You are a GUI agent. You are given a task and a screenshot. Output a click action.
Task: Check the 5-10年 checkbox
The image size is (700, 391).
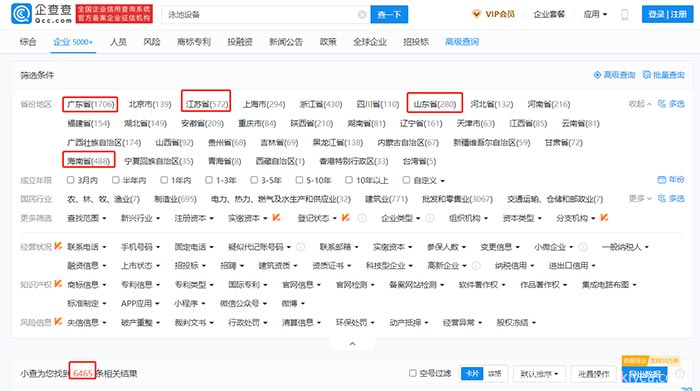pyautogui.click(x=299, y=180)
